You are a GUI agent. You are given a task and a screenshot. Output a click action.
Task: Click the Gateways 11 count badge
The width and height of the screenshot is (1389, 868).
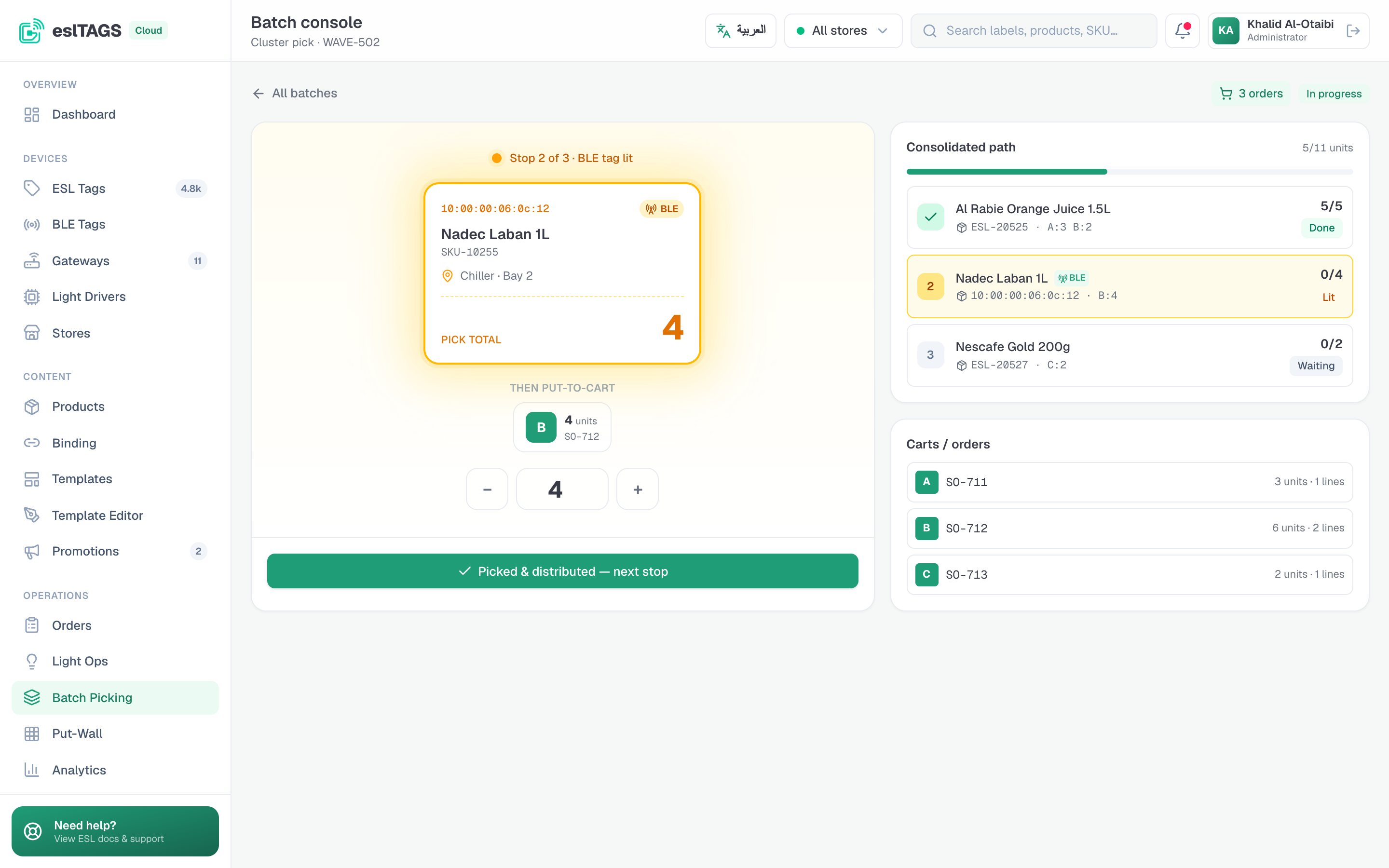[x=197, y=260]
